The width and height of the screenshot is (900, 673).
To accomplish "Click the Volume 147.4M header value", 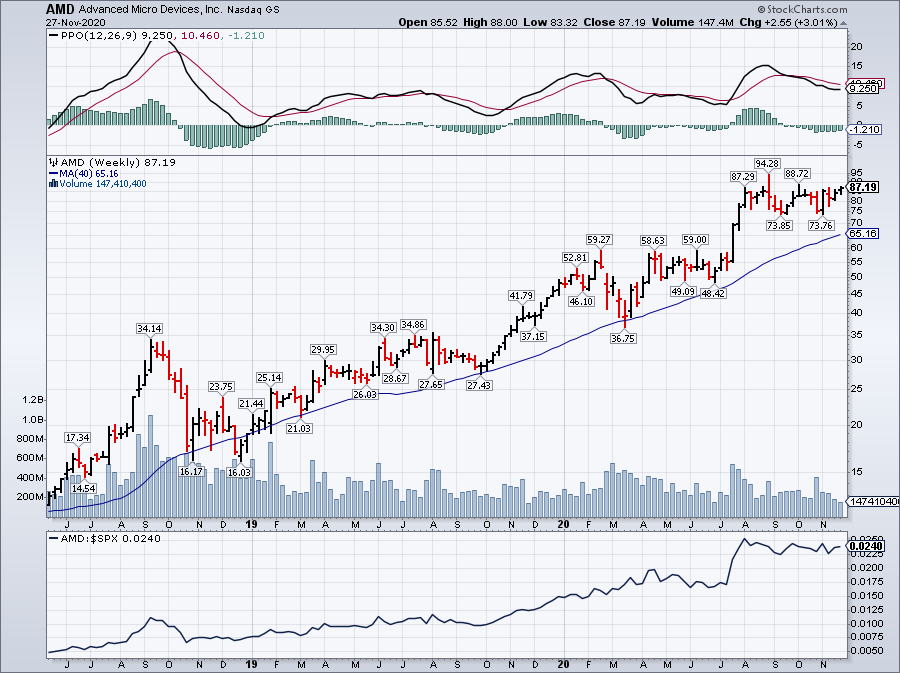I will [x=692, y=22].
